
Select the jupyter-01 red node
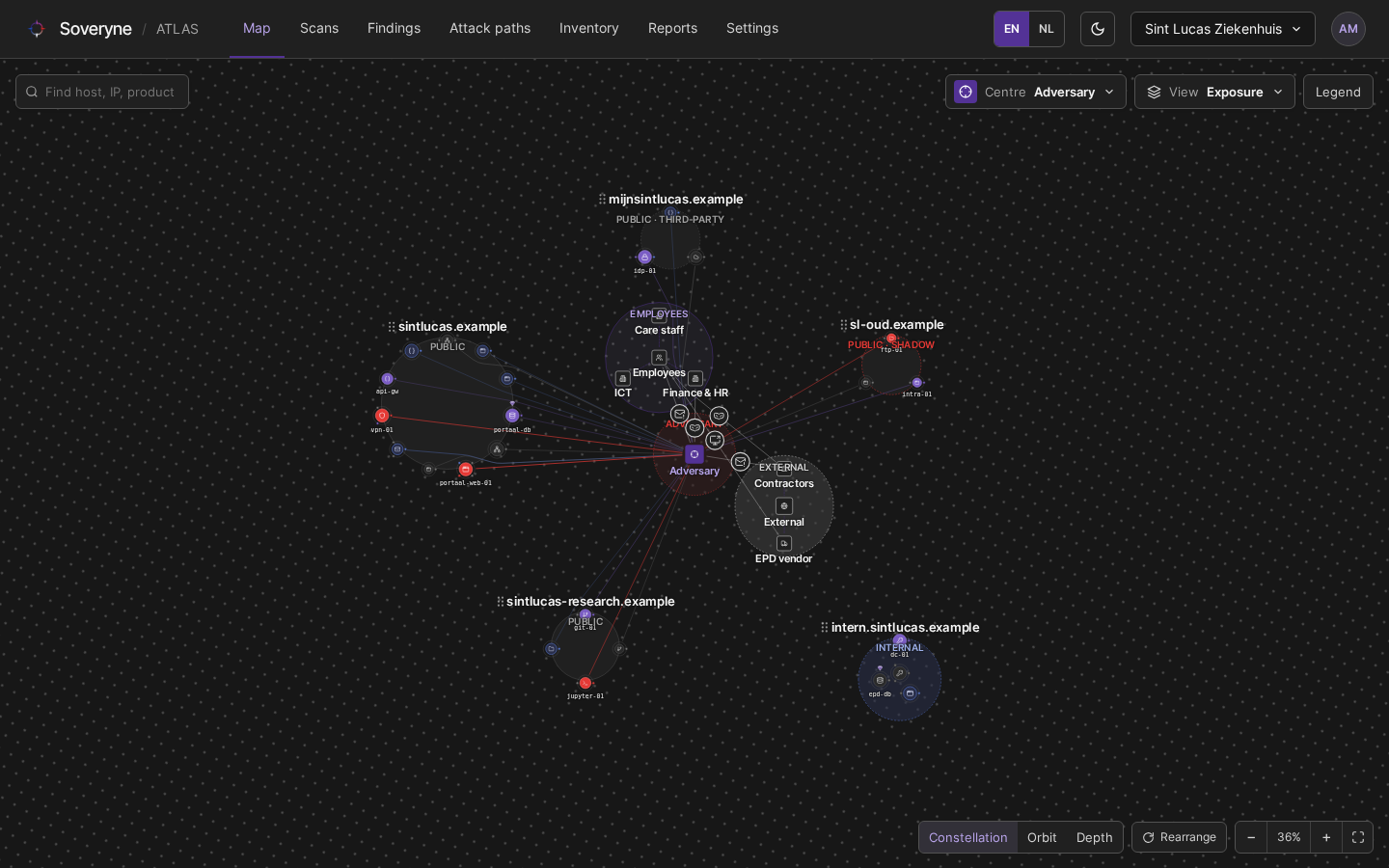[586, 683]
